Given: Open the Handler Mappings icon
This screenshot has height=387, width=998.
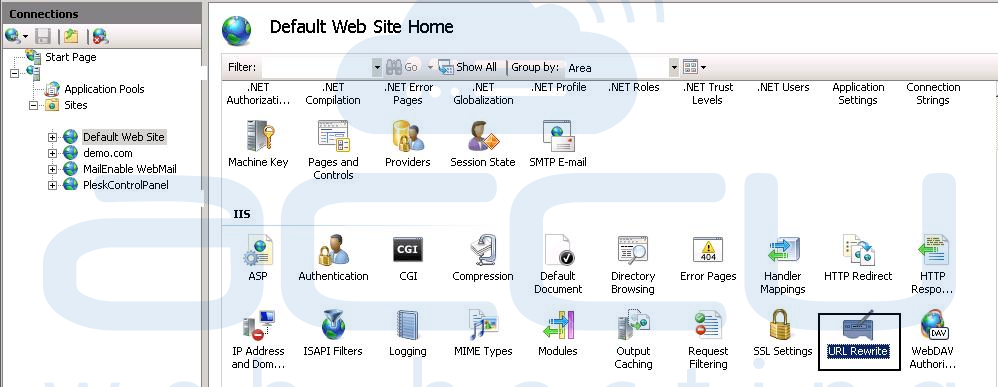Looking at the screenshot, I should coord(782,250).
